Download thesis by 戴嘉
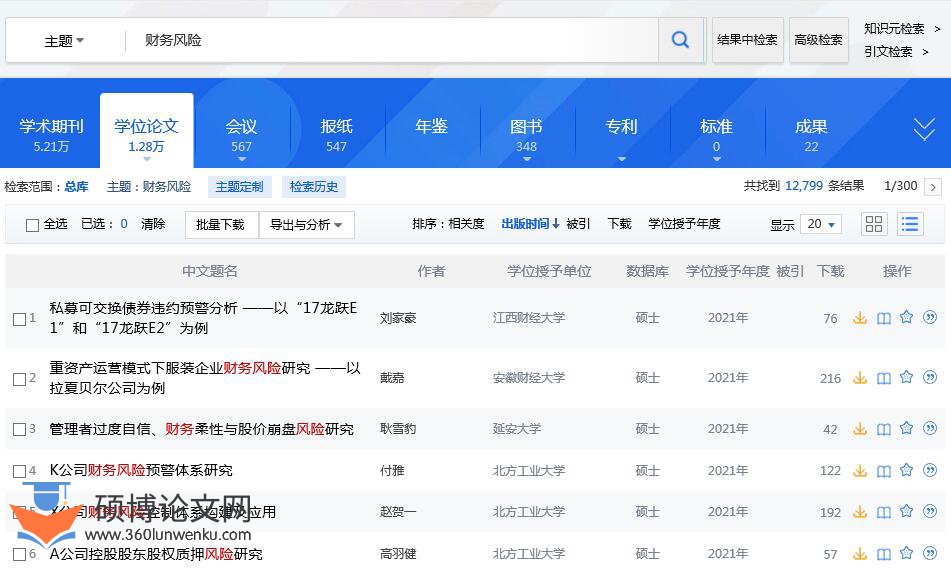 click(x=860, y=378)
